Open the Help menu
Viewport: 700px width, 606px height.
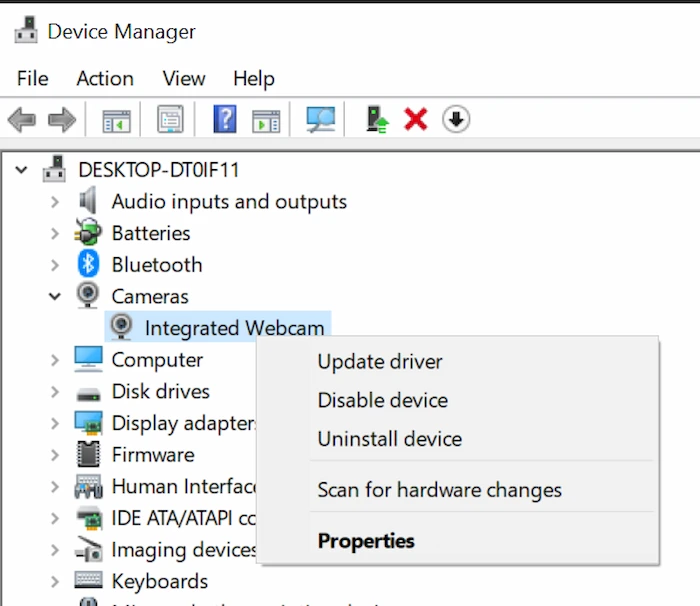coord(254,79)
